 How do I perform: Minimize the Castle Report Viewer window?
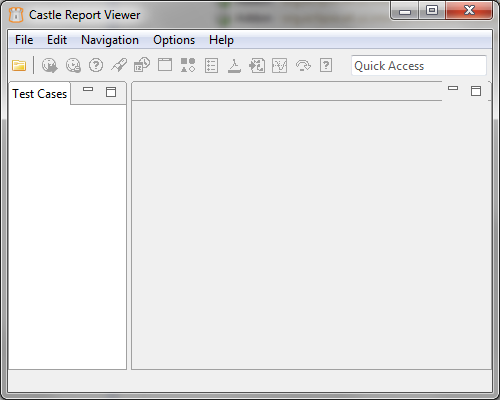[405, 11]
